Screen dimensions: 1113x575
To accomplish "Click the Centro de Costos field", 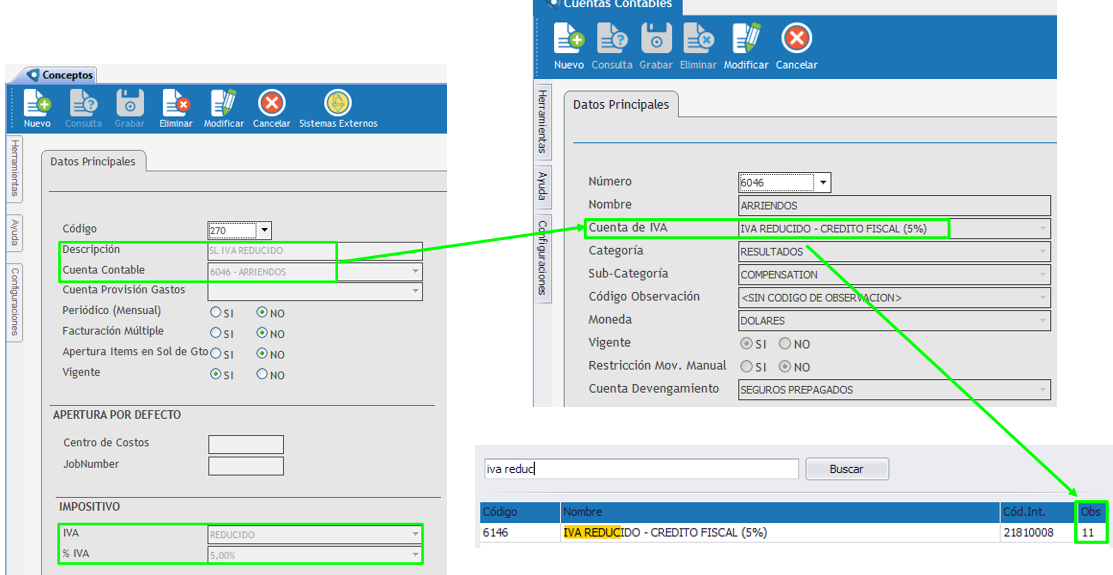I will tap(246, 444).
